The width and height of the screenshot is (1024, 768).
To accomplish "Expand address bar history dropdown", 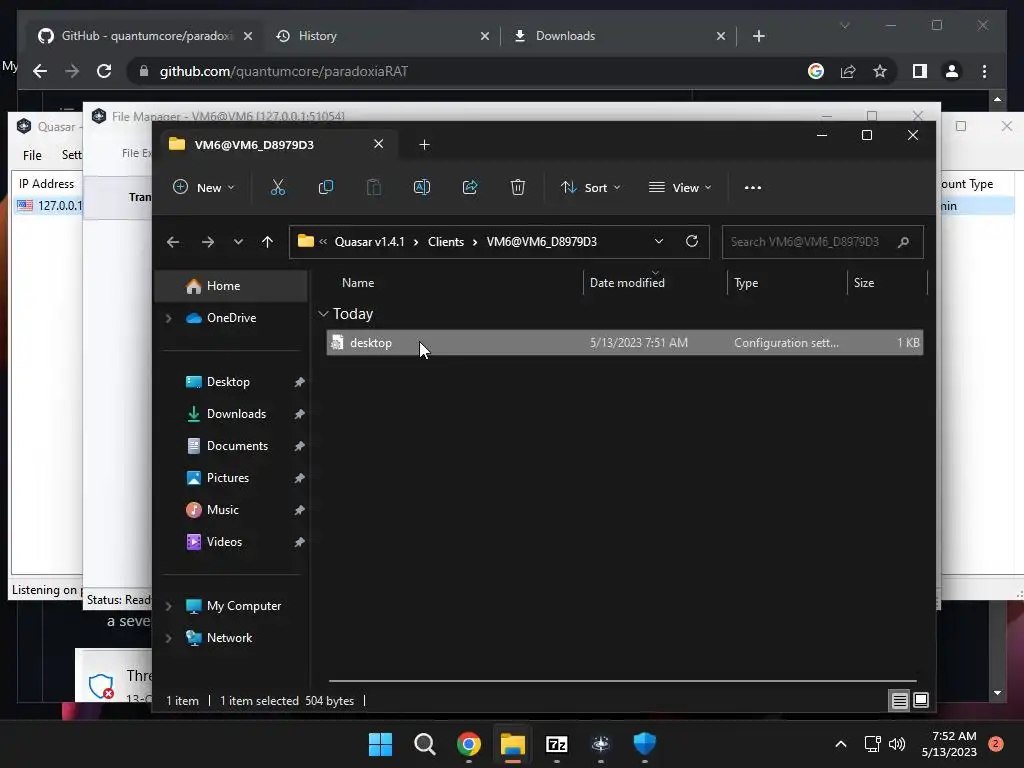I will (659, 242).
